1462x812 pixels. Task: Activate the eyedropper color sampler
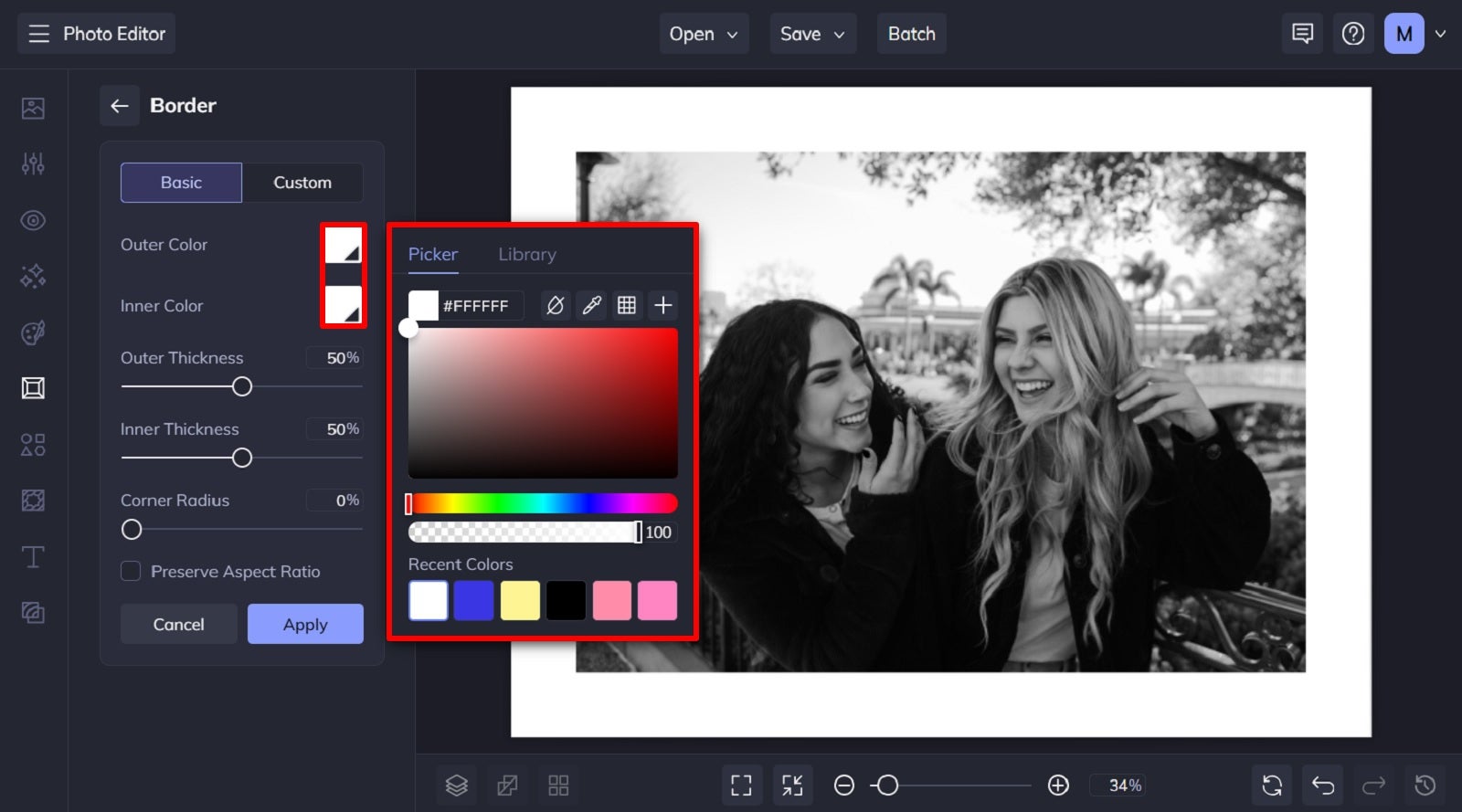592,305
